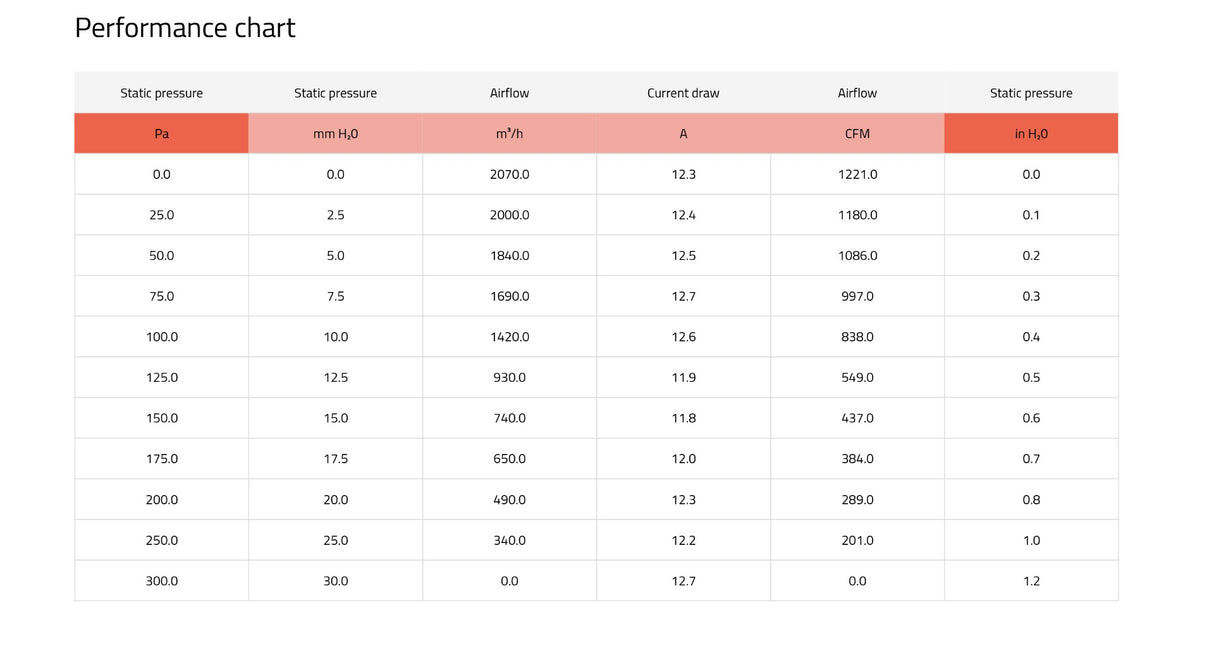Select the 740.0 airflow cell
This screenshot has width=1214, height=665.
[510, 418]
